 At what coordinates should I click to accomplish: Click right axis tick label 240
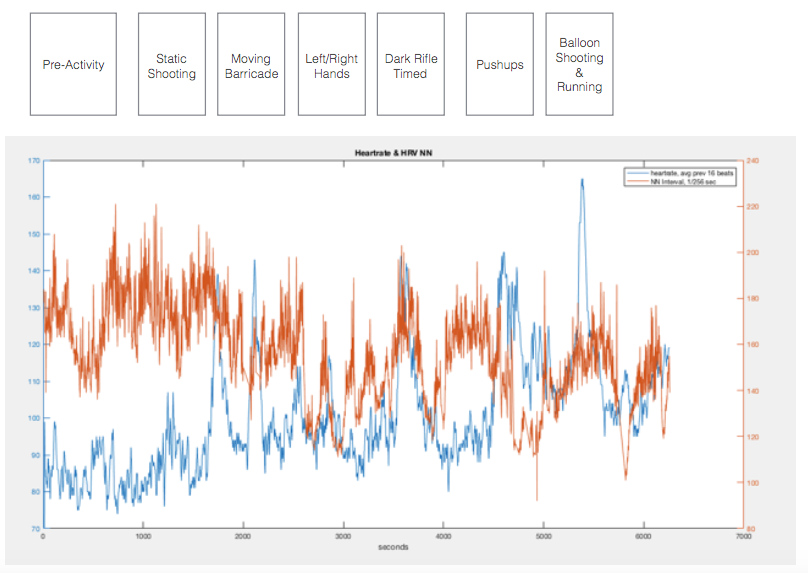tap(753, 161)
